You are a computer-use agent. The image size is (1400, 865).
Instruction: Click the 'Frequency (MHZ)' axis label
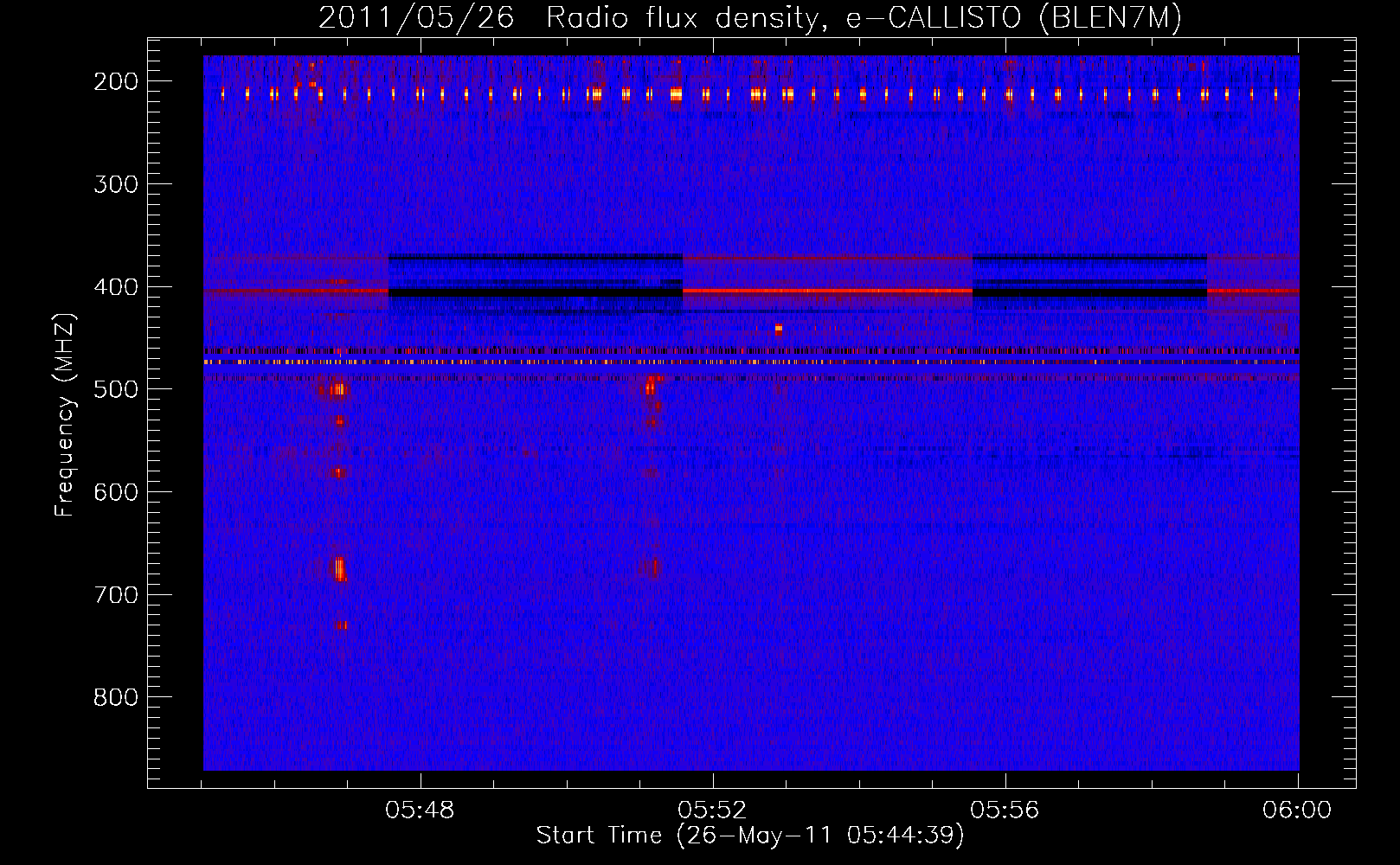click(65, 414)
